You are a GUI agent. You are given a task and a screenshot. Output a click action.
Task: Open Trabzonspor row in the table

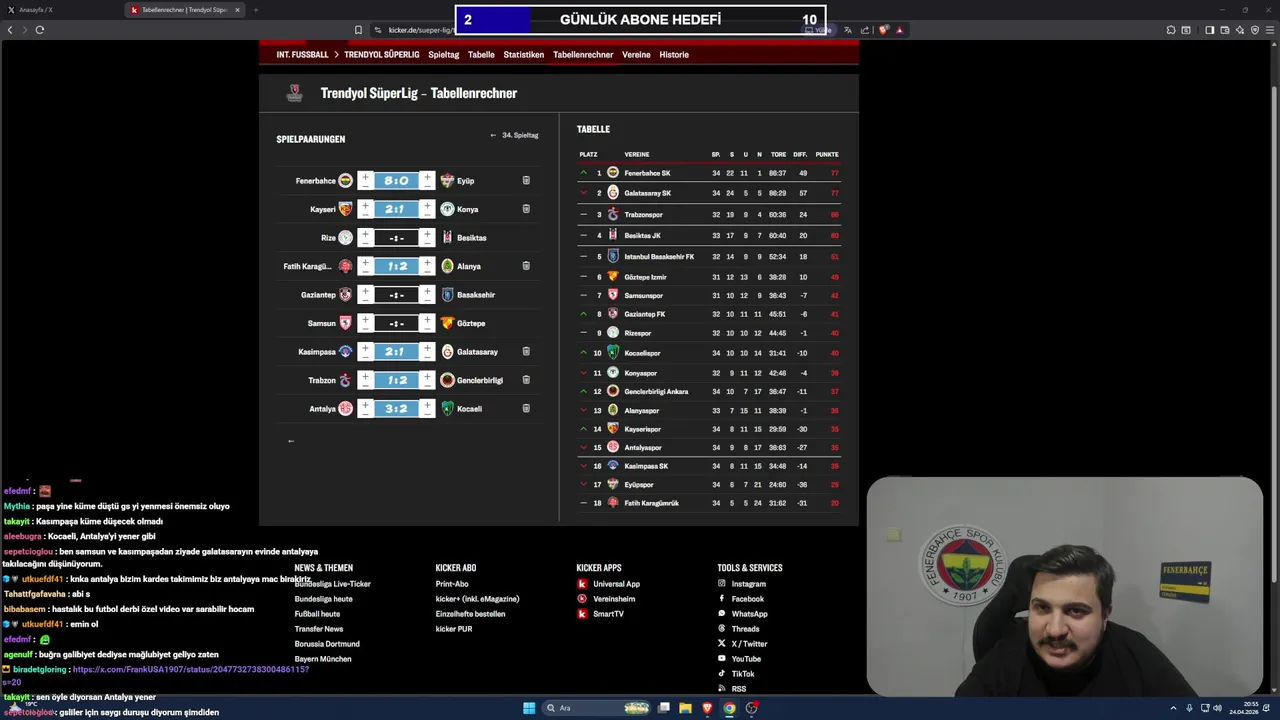click(709, 214)
